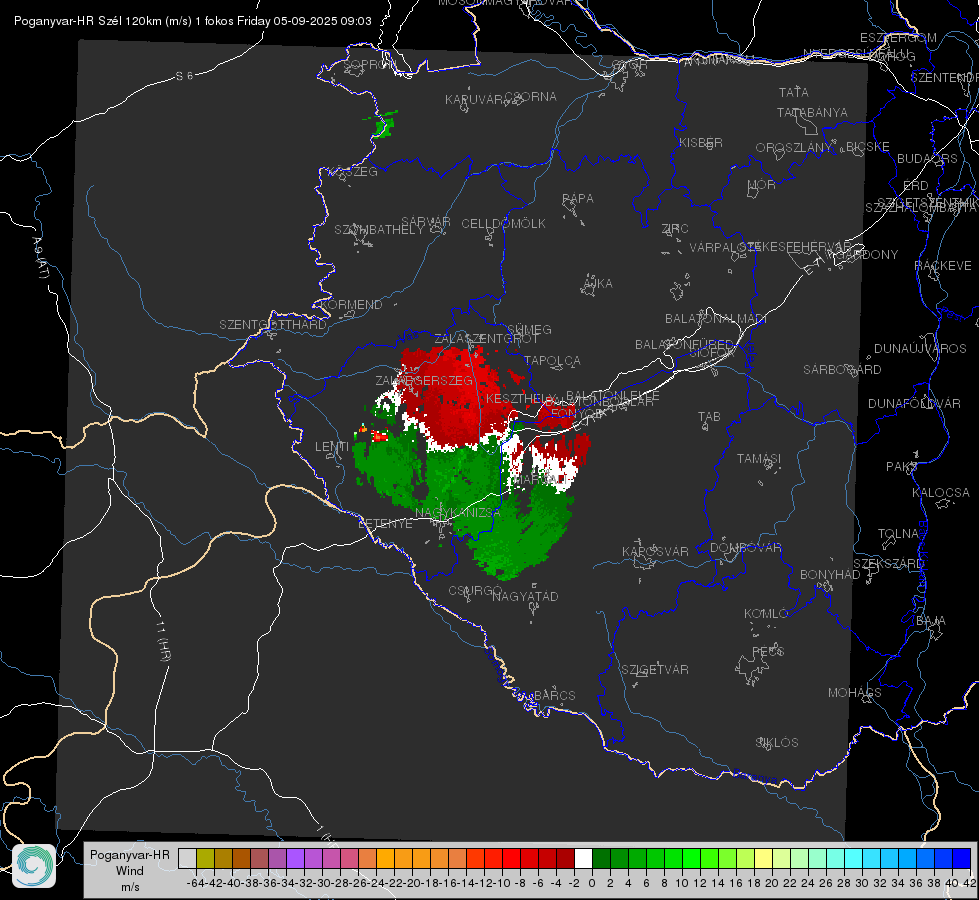Select the NAGYATÁD town label
Screen dimensions: 979x900
pos(525,596)
